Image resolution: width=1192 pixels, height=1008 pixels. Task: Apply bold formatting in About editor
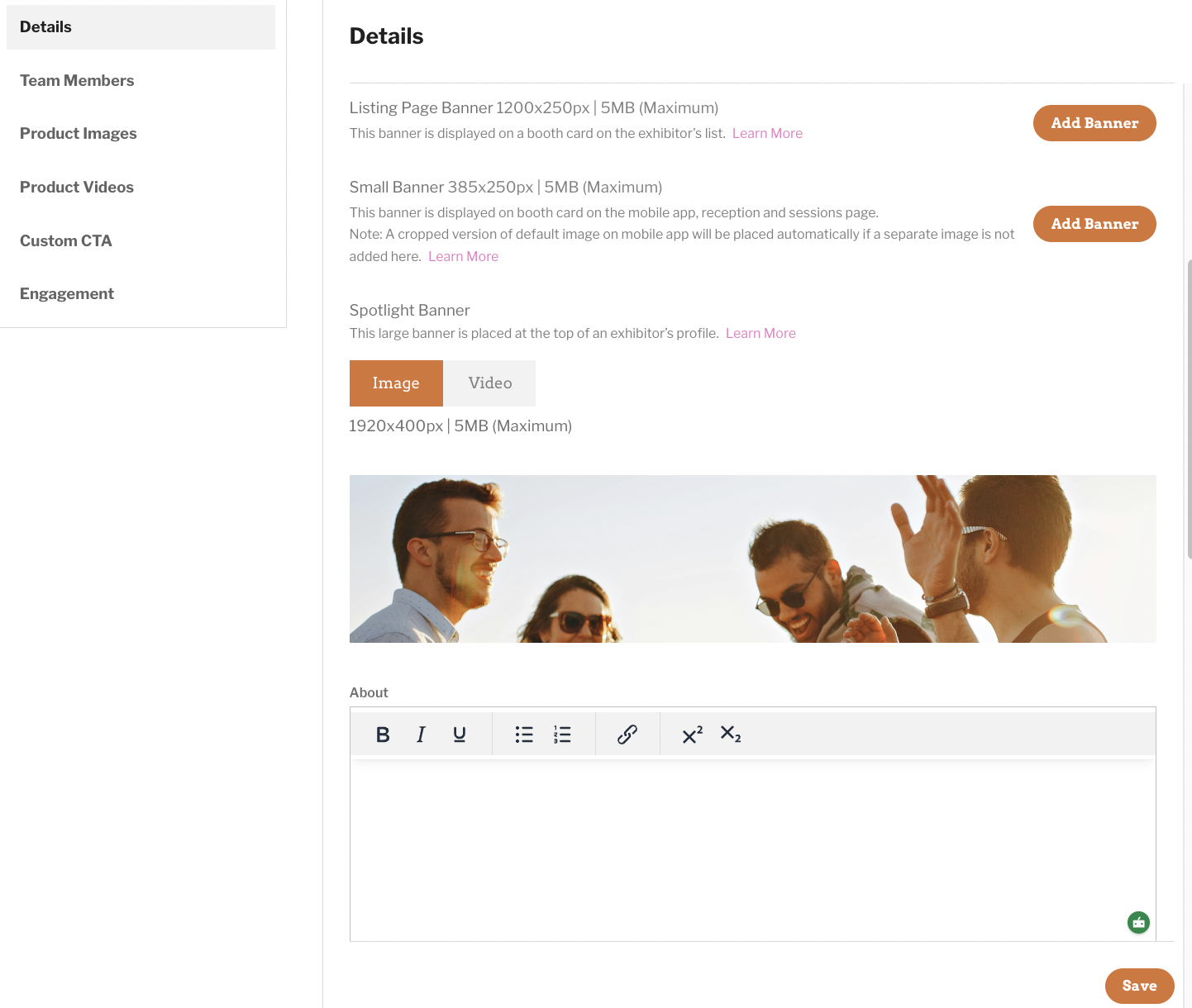click(383, 735)
